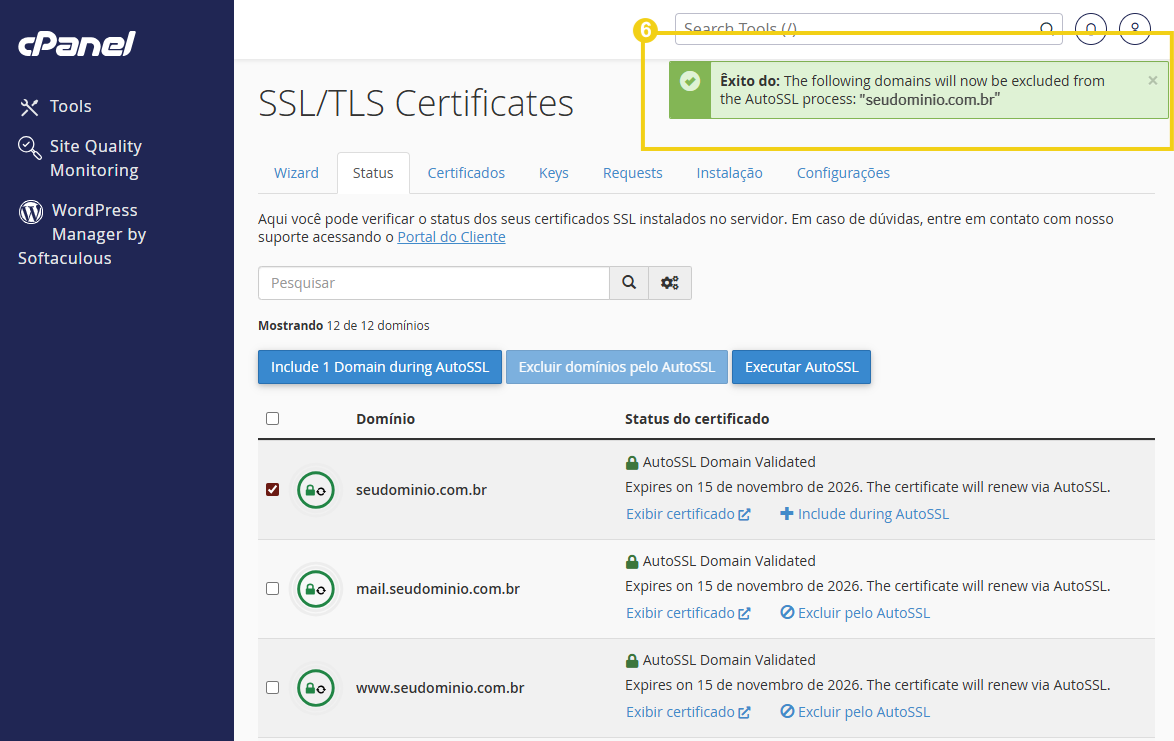Click the Domínio column header
Viewport: 1174px width, 741px height.
[386, 419]
